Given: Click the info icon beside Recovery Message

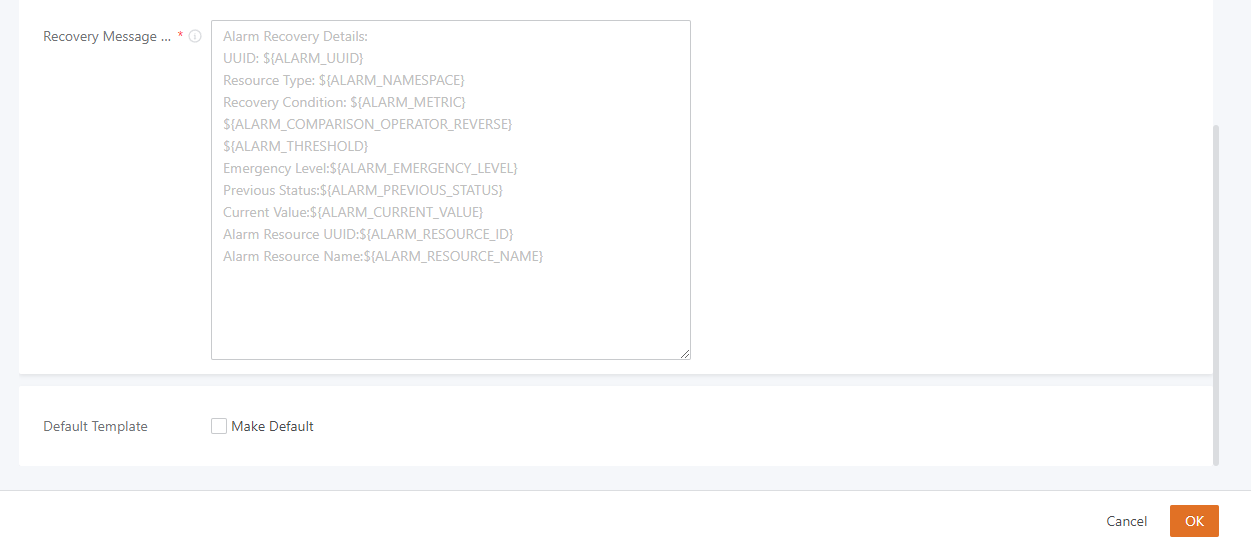Looking at the screenshot, I should (x=195, y=36).
